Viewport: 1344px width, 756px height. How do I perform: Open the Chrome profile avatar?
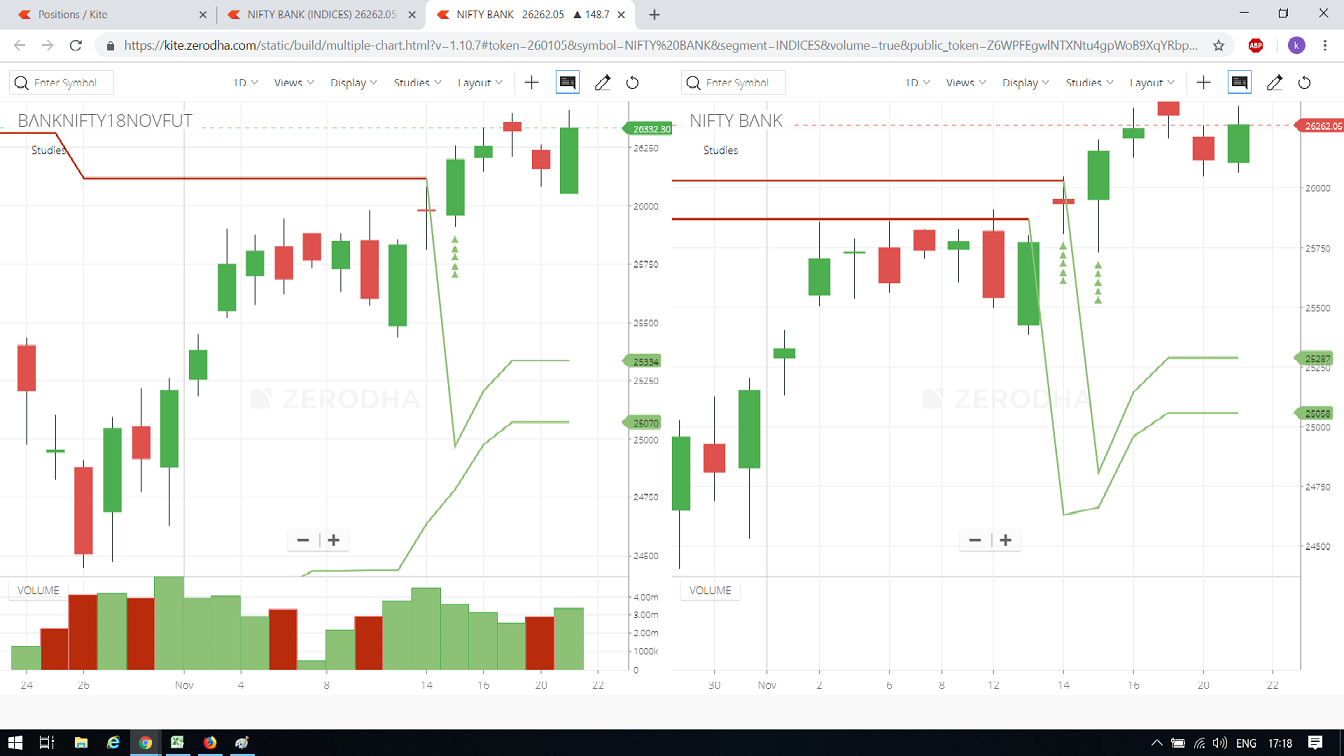click(1296, 45)
